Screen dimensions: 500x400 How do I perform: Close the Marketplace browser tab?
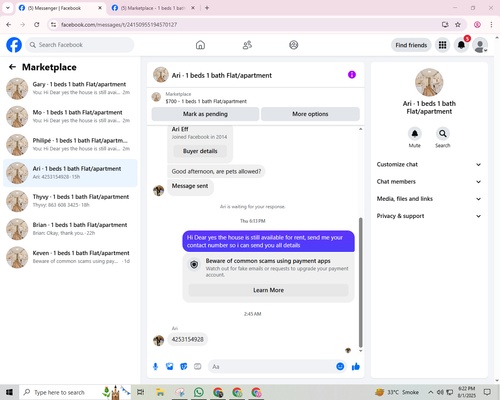(x=193, y=8)
